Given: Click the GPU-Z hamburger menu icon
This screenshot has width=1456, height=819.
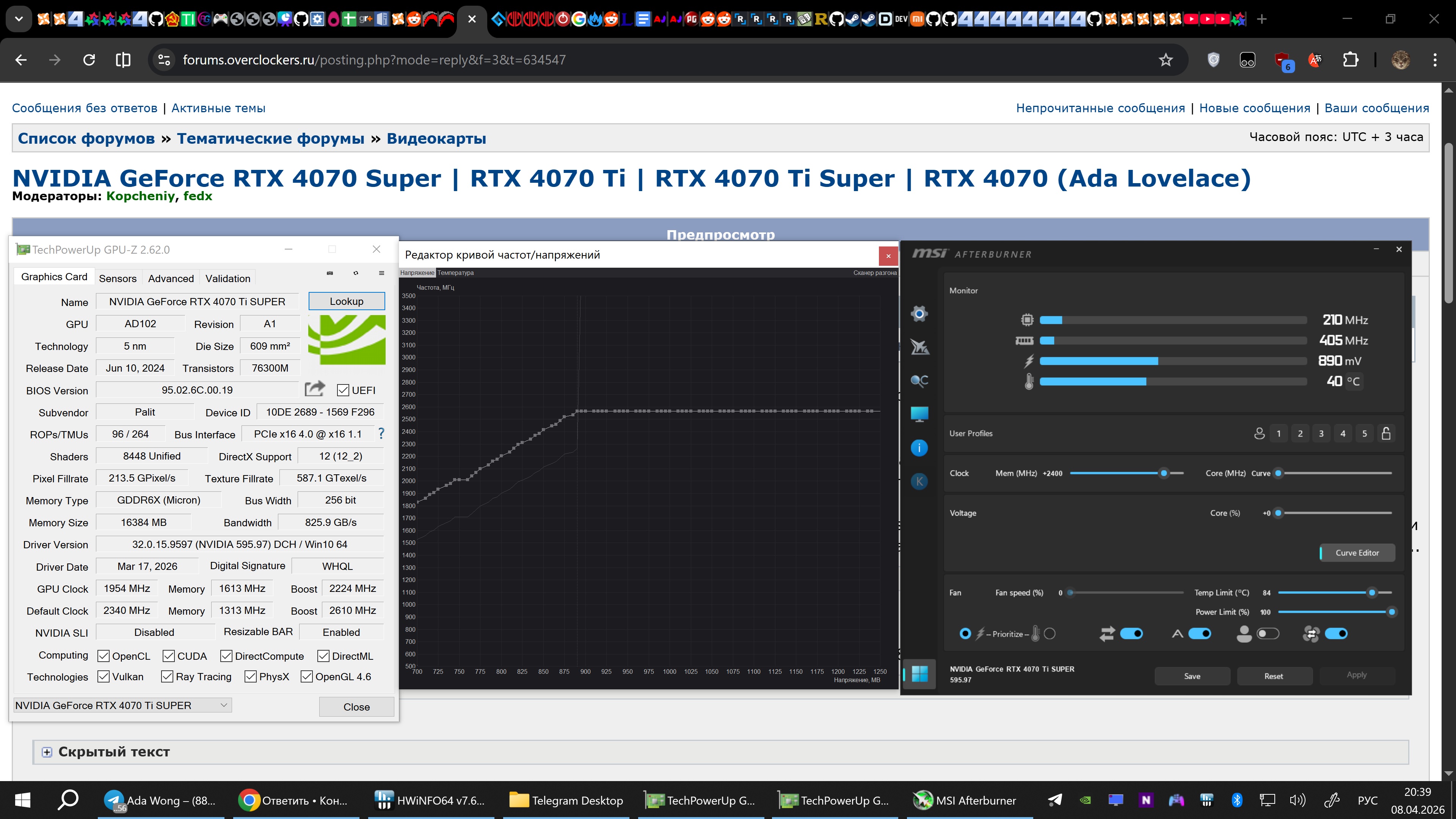Looking at the screenshot, I should [381, 273].
